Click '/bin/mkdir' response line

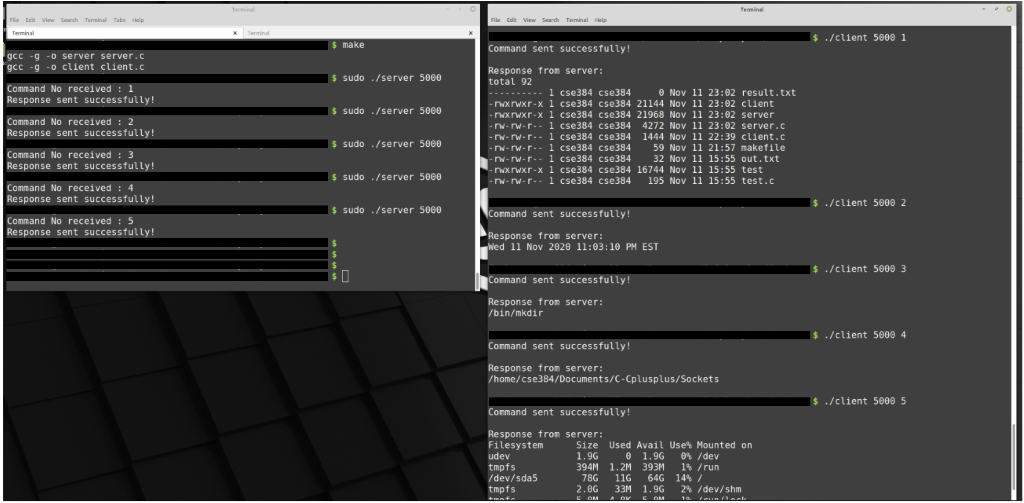click(516, 313)
